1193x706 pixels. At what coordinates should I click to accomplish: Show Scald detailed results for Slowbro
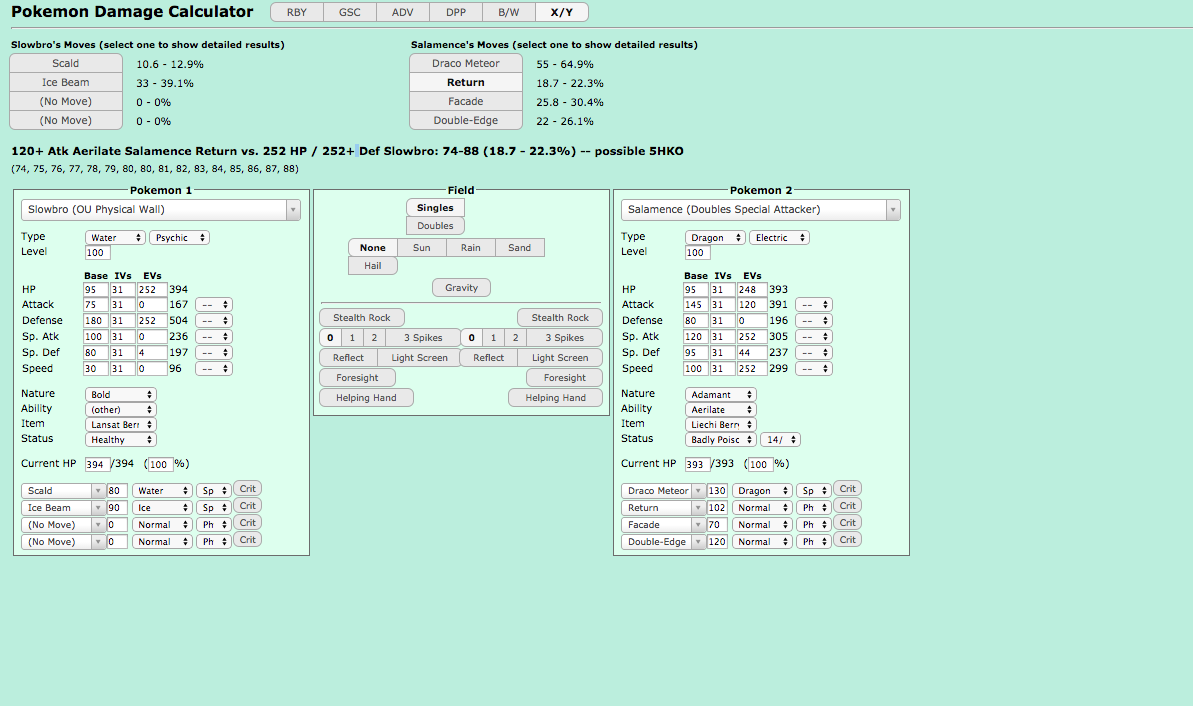(65, 63)
